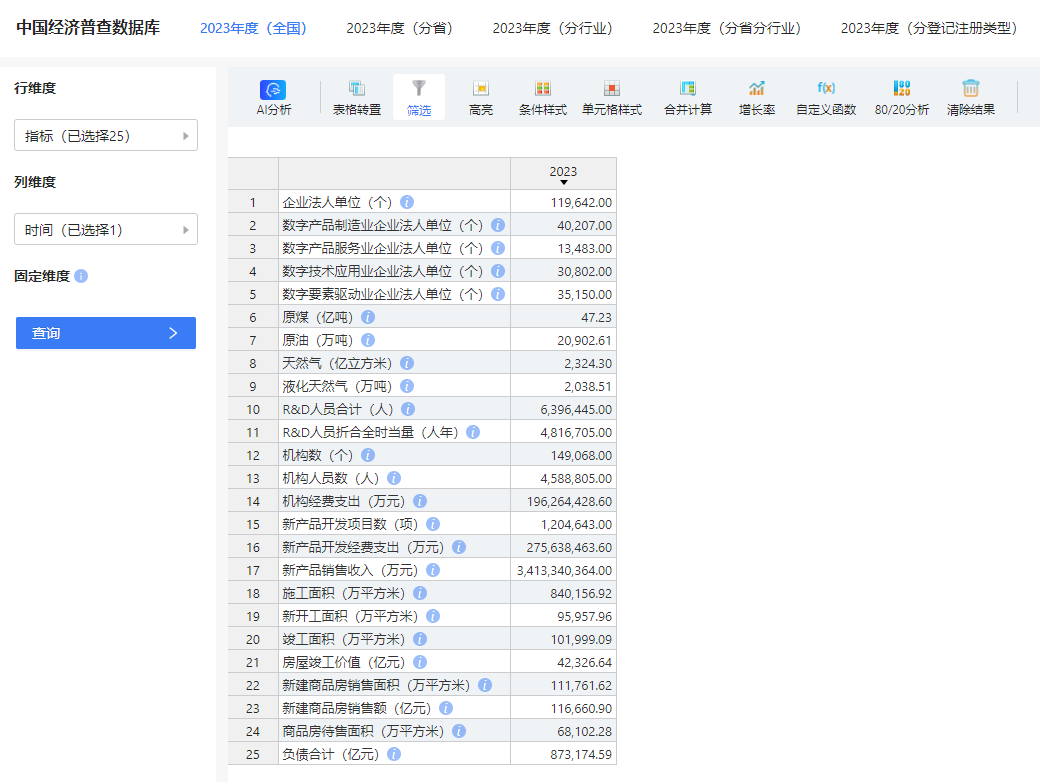Click info icon for 负债合计（亿元）

tap(394, 754)
